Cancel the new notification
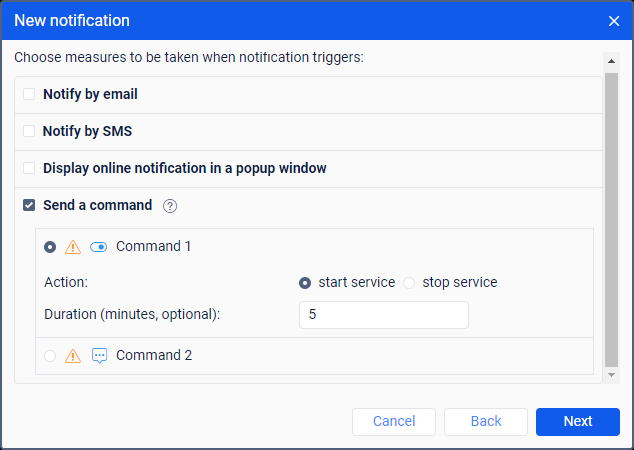Image resolution: width=634 pixels, height=450 pixels. (x=393, y=421)
